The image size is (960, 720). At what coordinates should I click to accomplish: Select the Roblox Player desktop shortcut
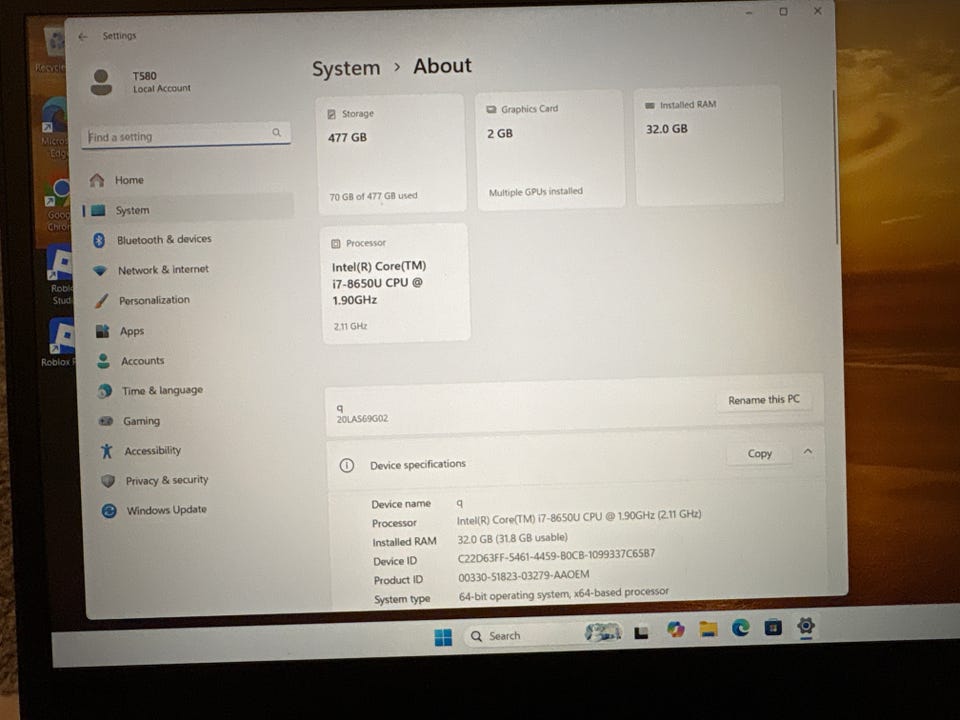[58, 342]
